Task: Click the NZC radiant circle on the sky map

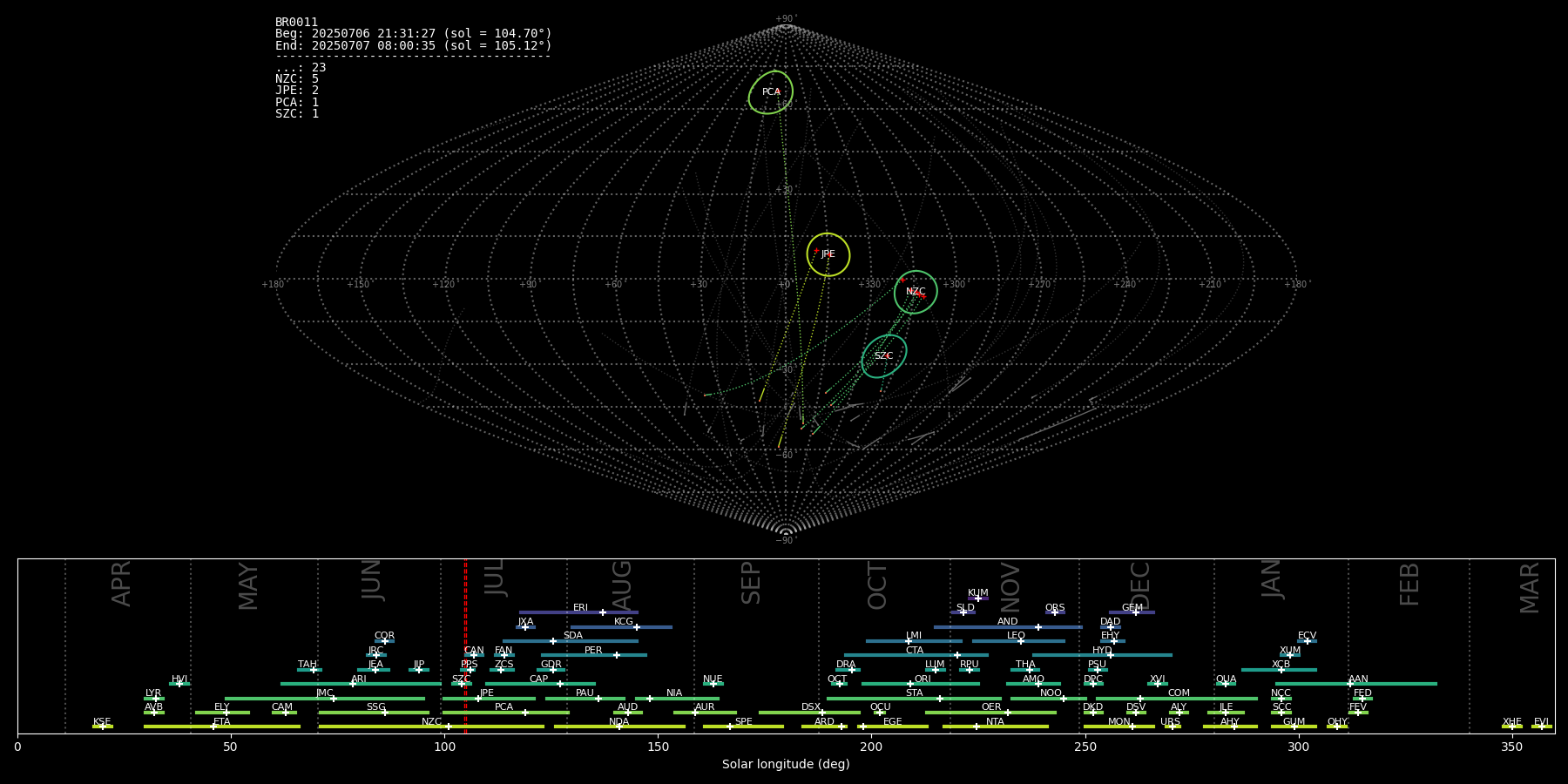Action: click(916, 292)
